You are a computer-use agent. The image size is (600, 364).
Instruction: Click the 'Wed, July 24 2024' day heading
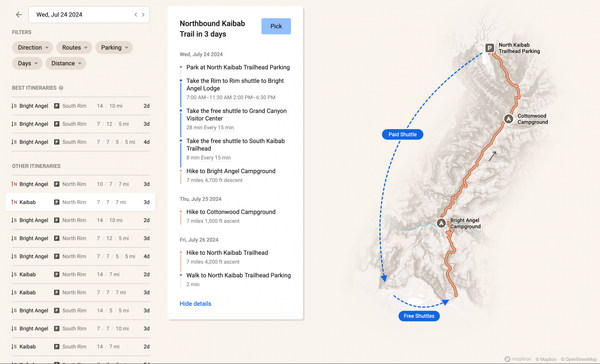coord(201,54)
